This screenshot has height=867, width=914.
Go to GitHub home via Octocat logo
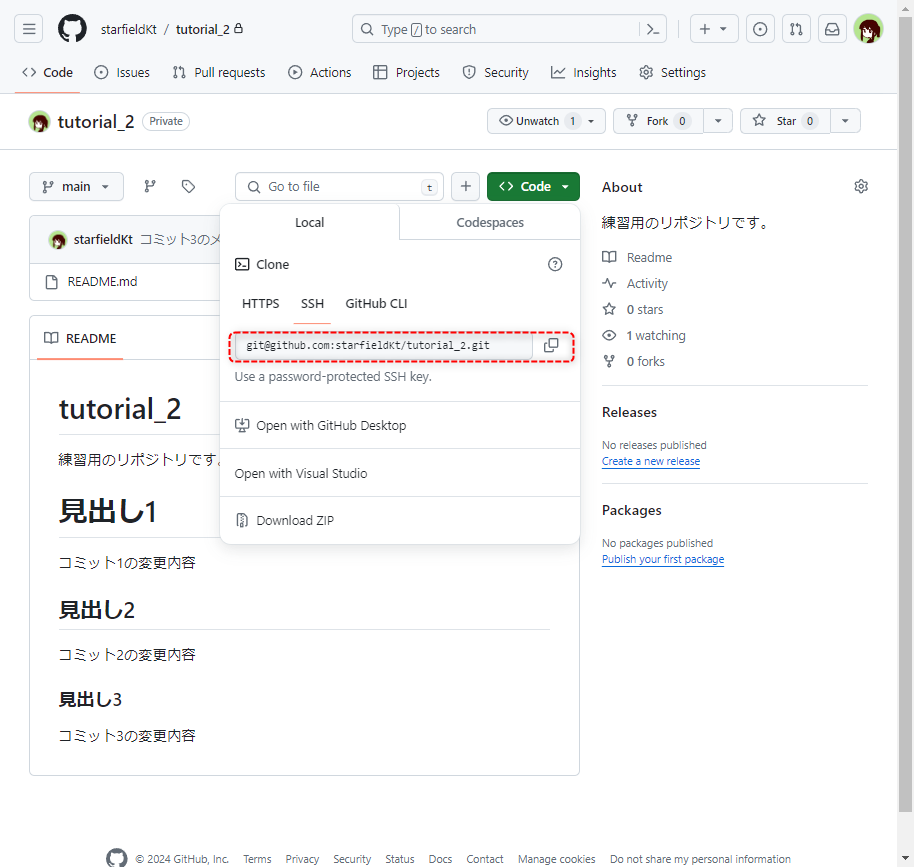[x=72, y=29]
